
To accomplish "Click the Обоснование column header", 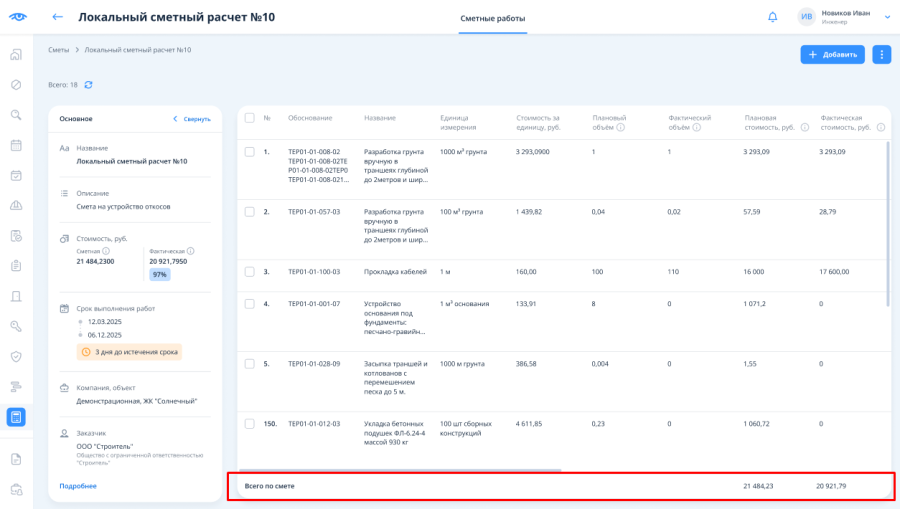I will coord(310,118).
